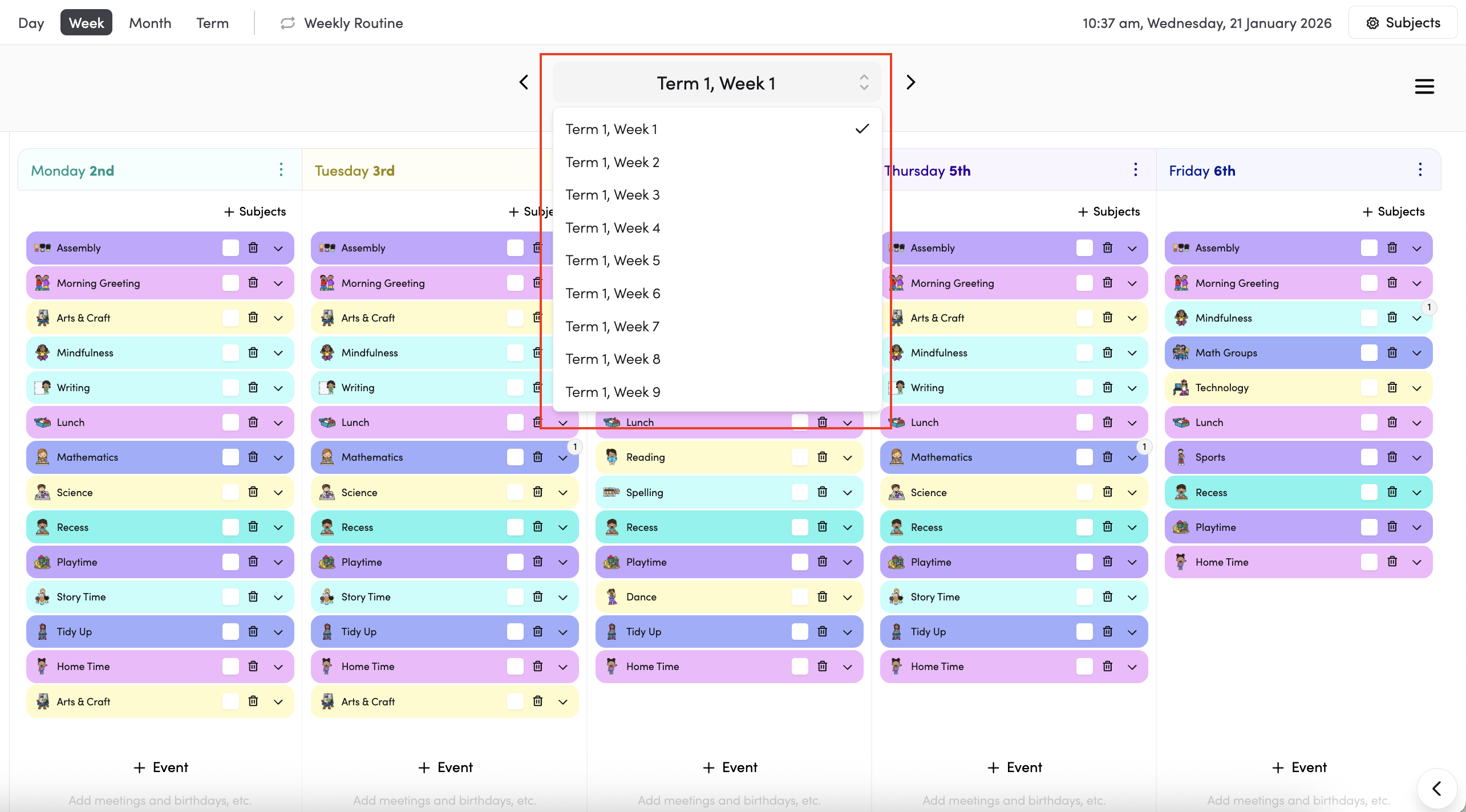Collapse side panel with the bottom-right chevron button
1466x812 pixels.
(x=1436, y=789)
